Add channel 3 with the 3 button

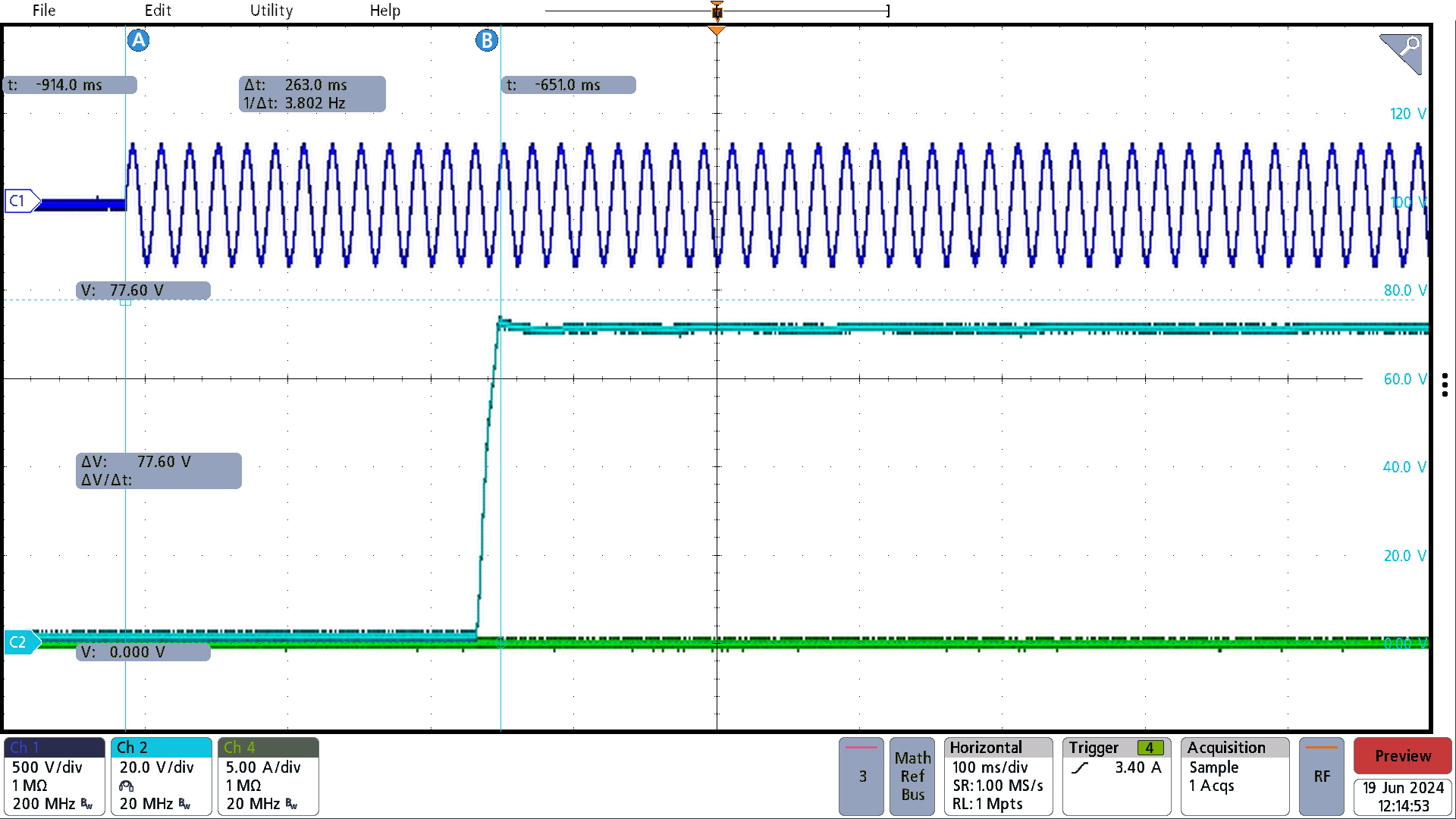861,776
